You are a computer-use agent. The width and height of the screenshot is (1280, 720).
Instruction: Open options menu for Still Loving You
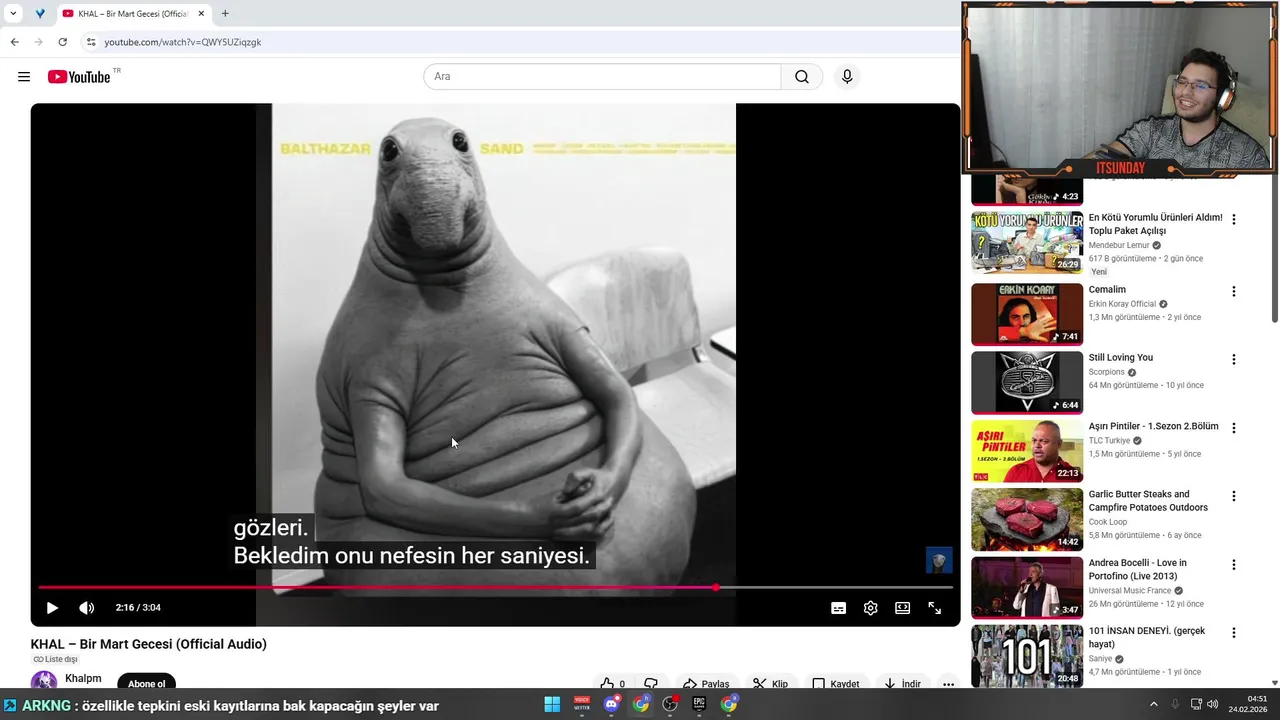point(1233,359)
